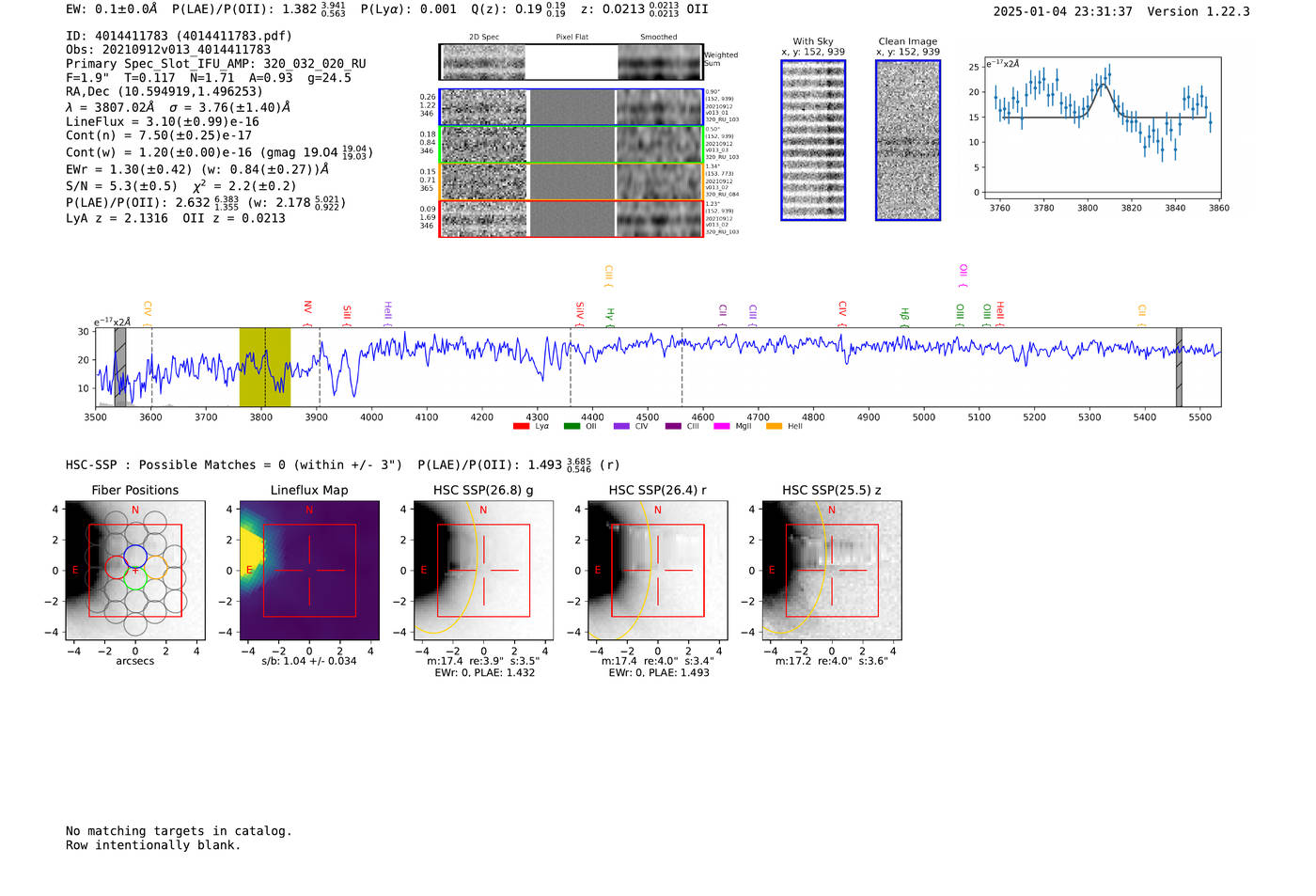
Task: Click the EWr: 0, PLAE: 1.493 caption
Action: [x=658, y=672]
